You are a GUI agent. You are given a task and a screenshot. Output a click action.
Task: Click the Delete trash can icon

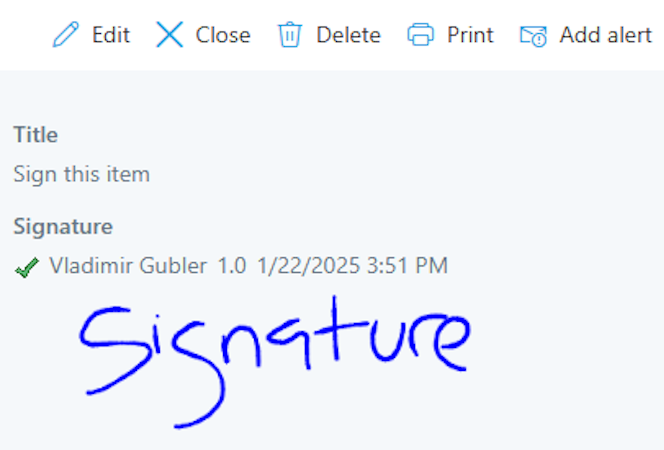point(290,34)
